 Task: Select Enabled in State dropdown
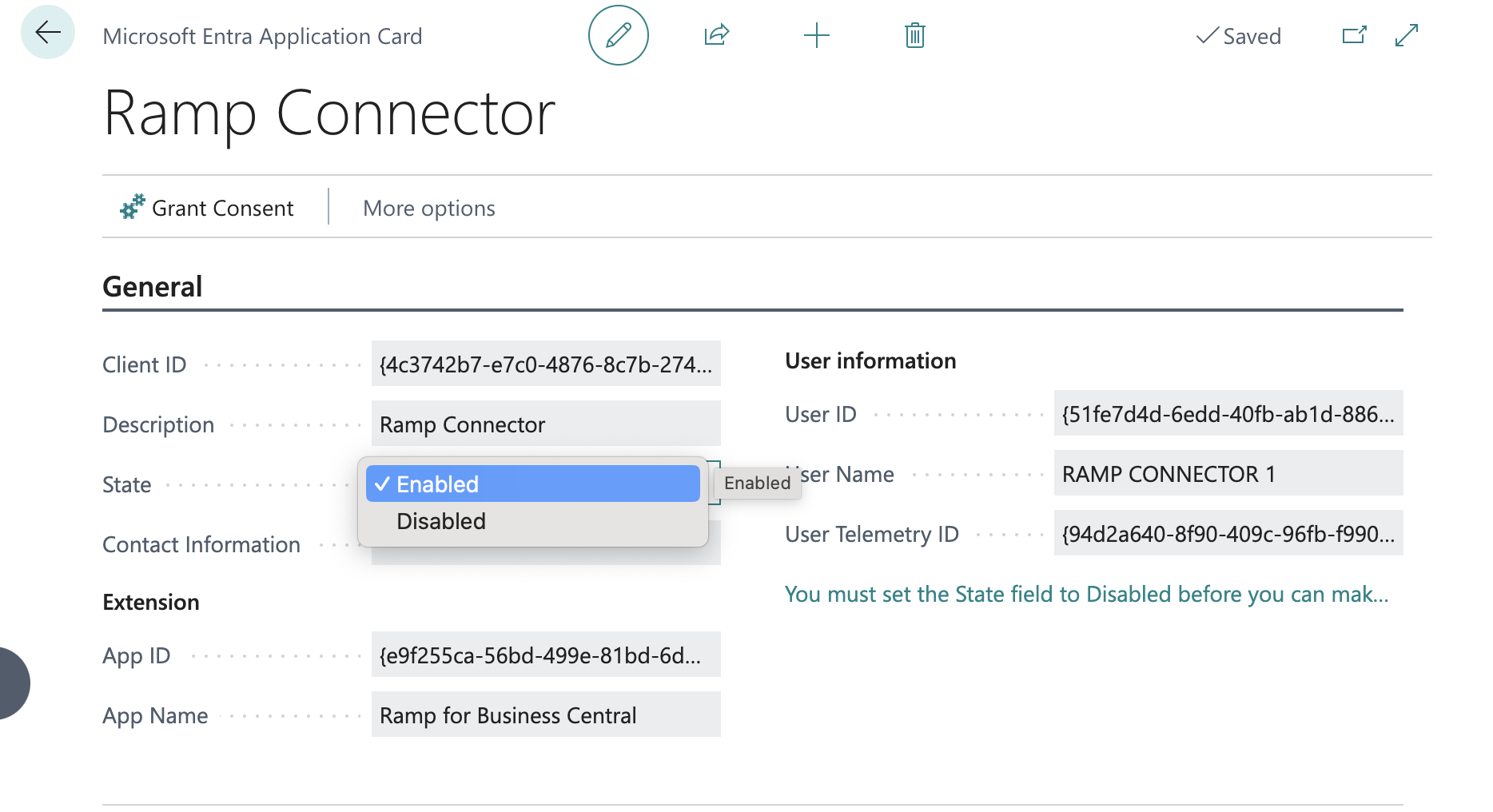(x=533, y=484)
